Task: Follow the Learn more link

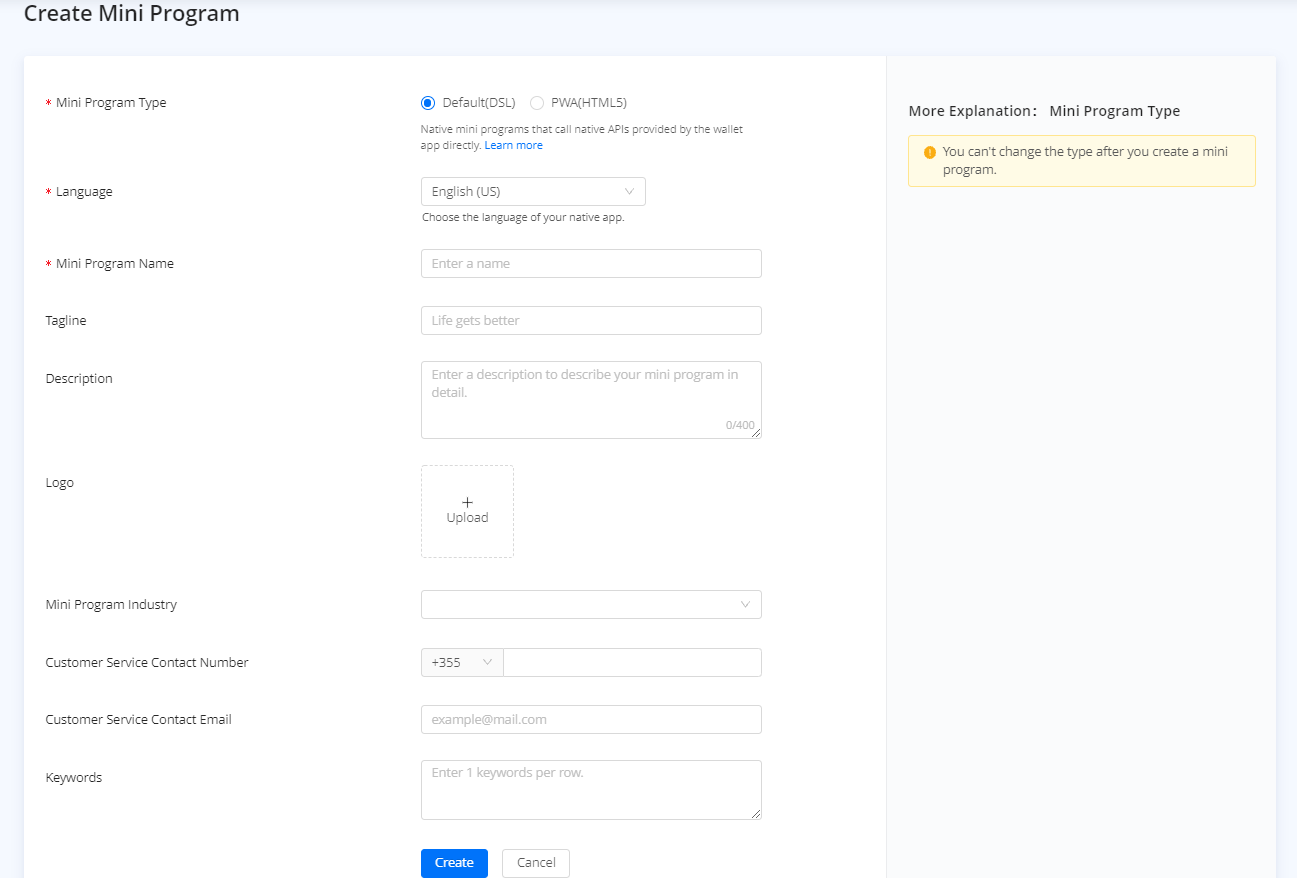Action: point(514,146)
